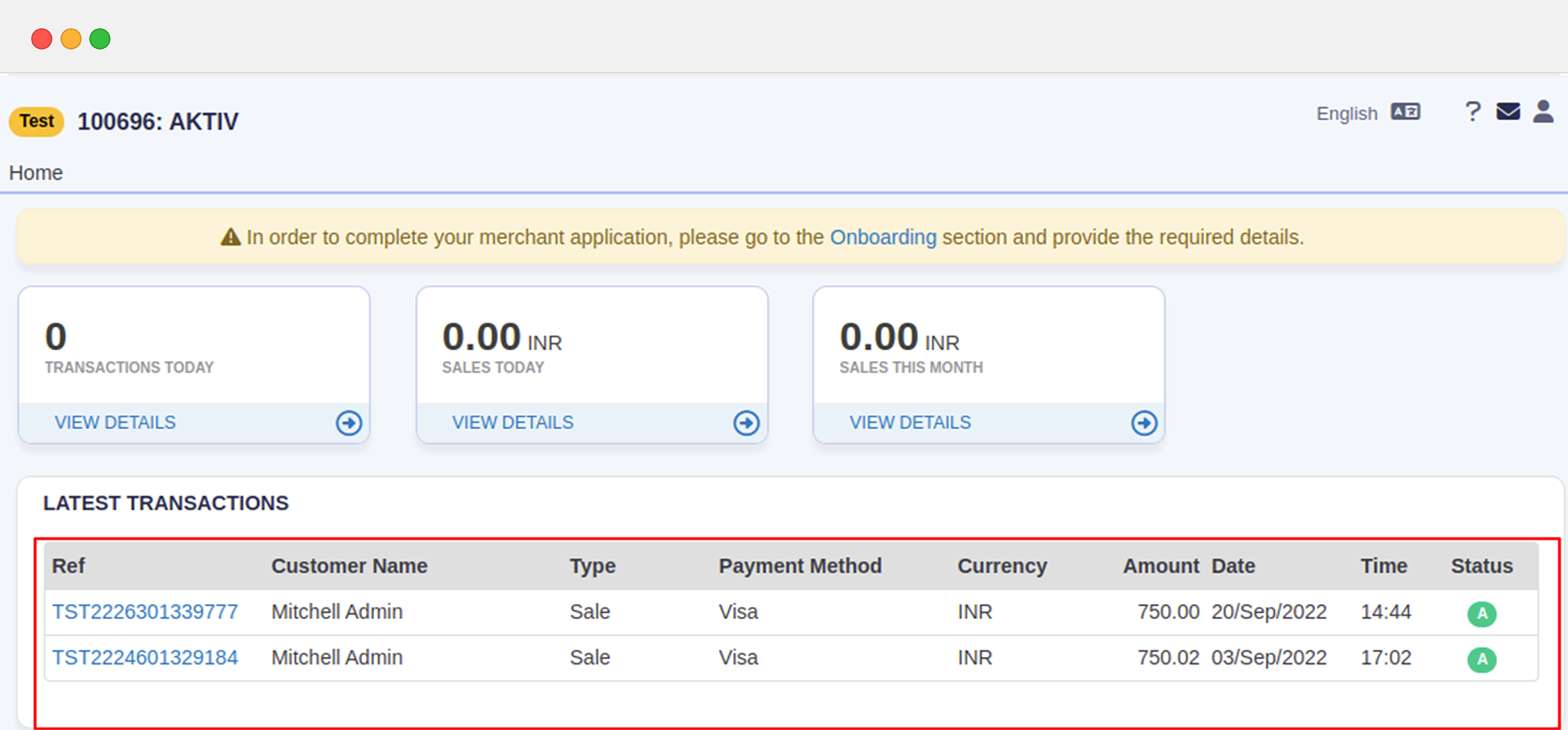Click the language translate icon

coord(1405,112)
